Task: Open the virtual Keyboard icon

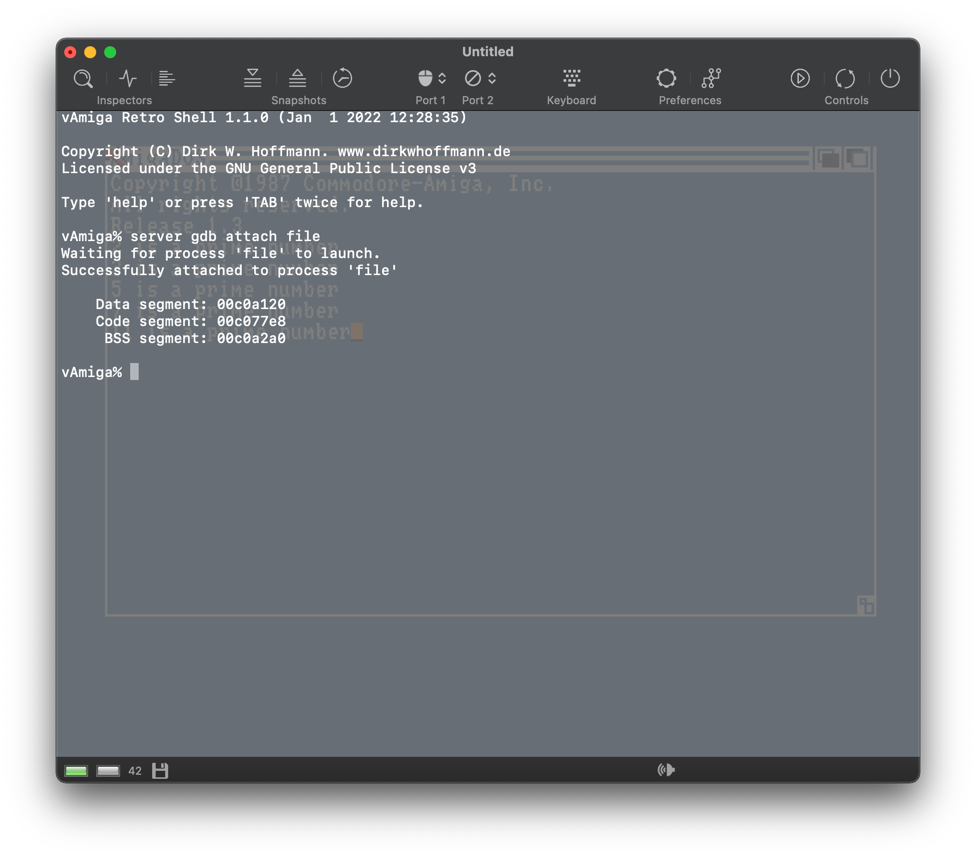Action: (x=571, y=78)
